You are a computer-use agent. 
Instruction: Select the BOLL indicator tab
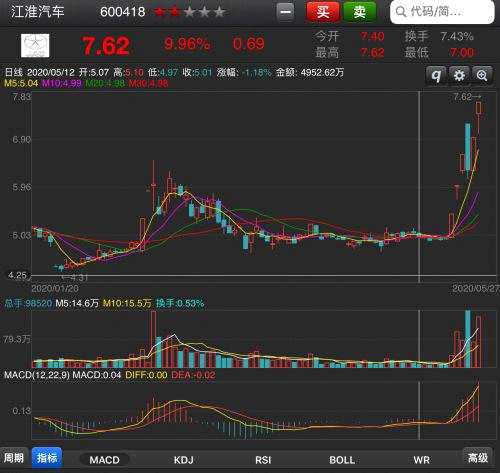coord(342,460)
